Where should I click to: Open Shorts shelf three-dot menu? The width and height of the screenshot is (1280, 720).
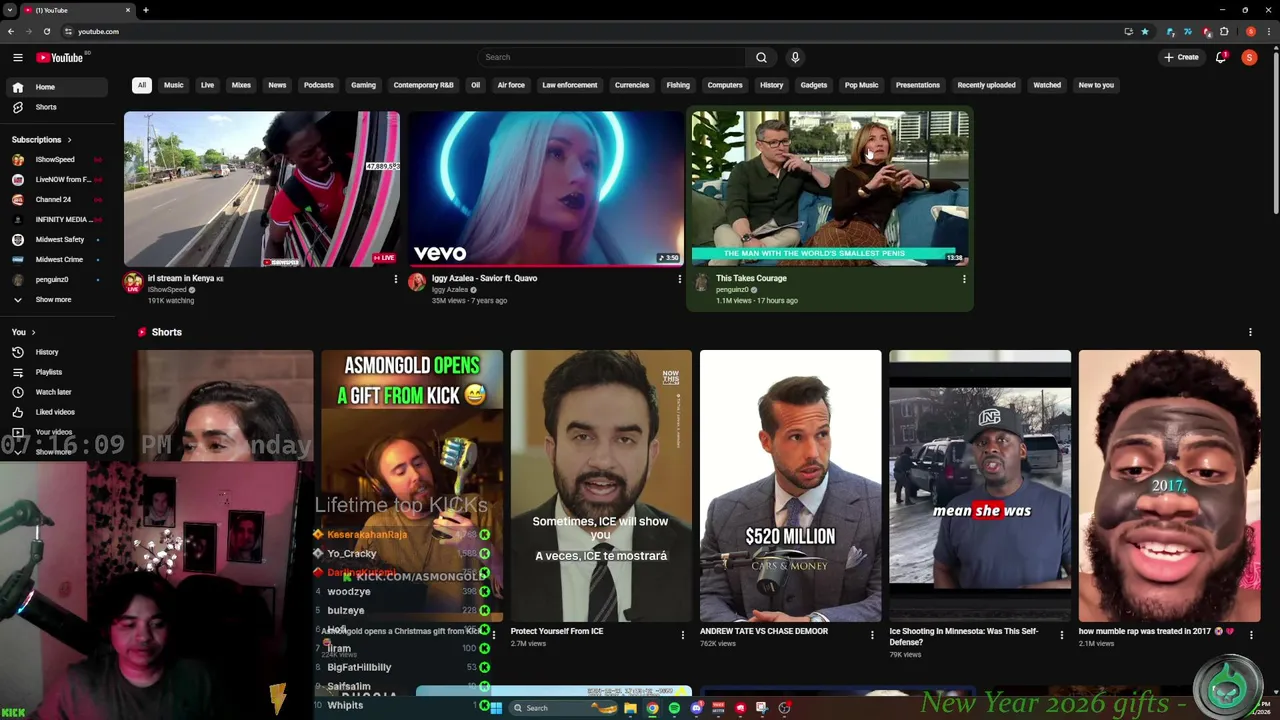(x=1250, y=332)
